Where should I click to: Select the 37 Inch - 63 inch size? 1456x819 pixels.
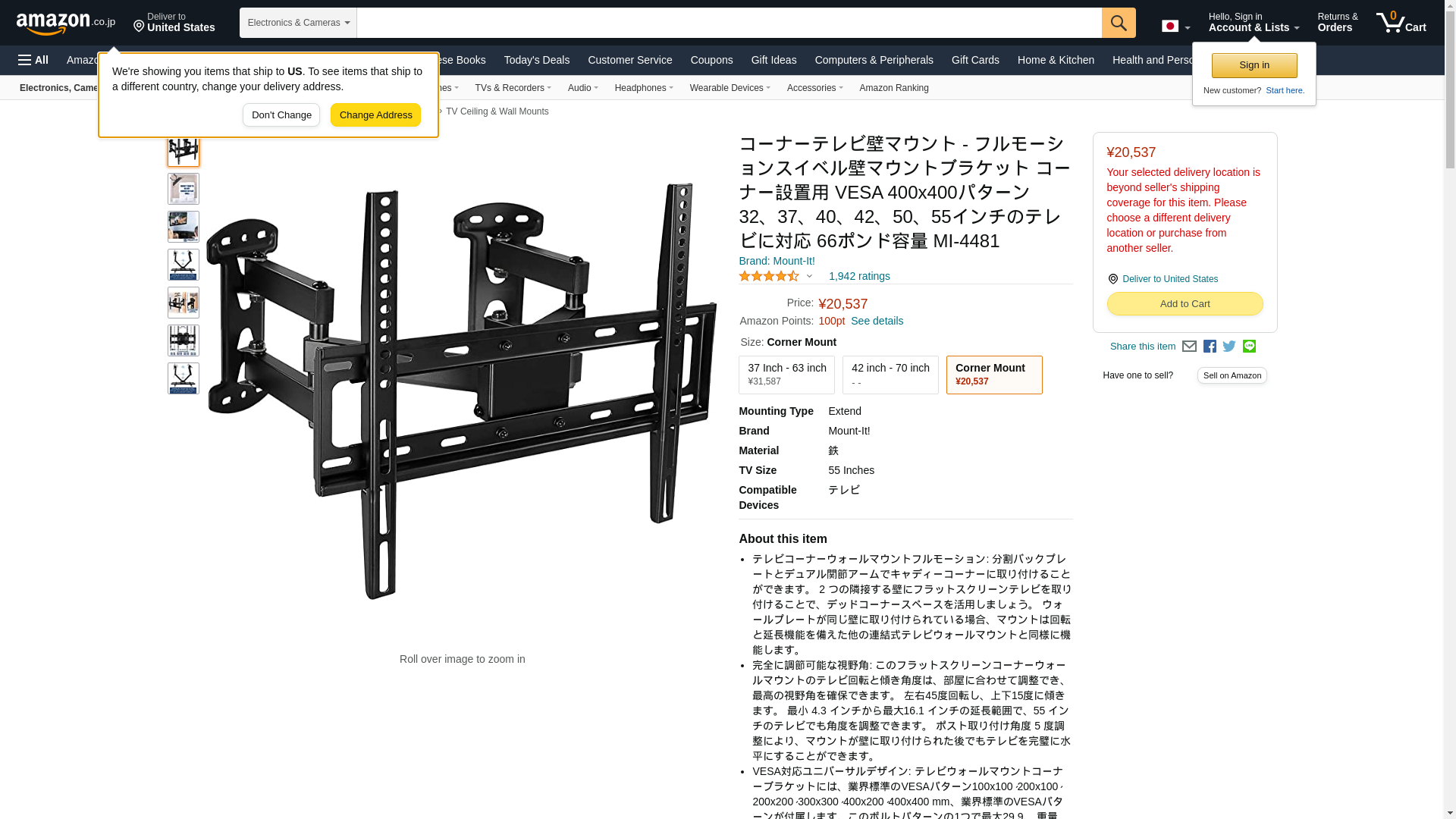(x=786, y=375)
